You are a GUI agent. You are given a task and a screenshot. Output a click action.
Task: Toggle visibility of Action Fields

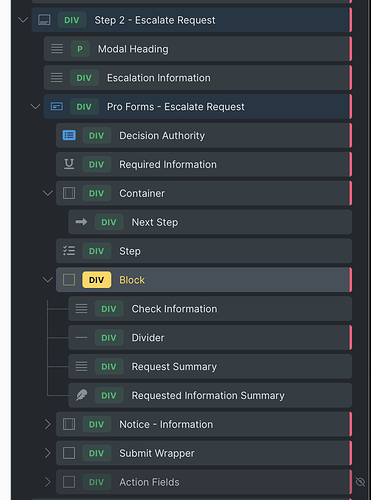point(360,482)
